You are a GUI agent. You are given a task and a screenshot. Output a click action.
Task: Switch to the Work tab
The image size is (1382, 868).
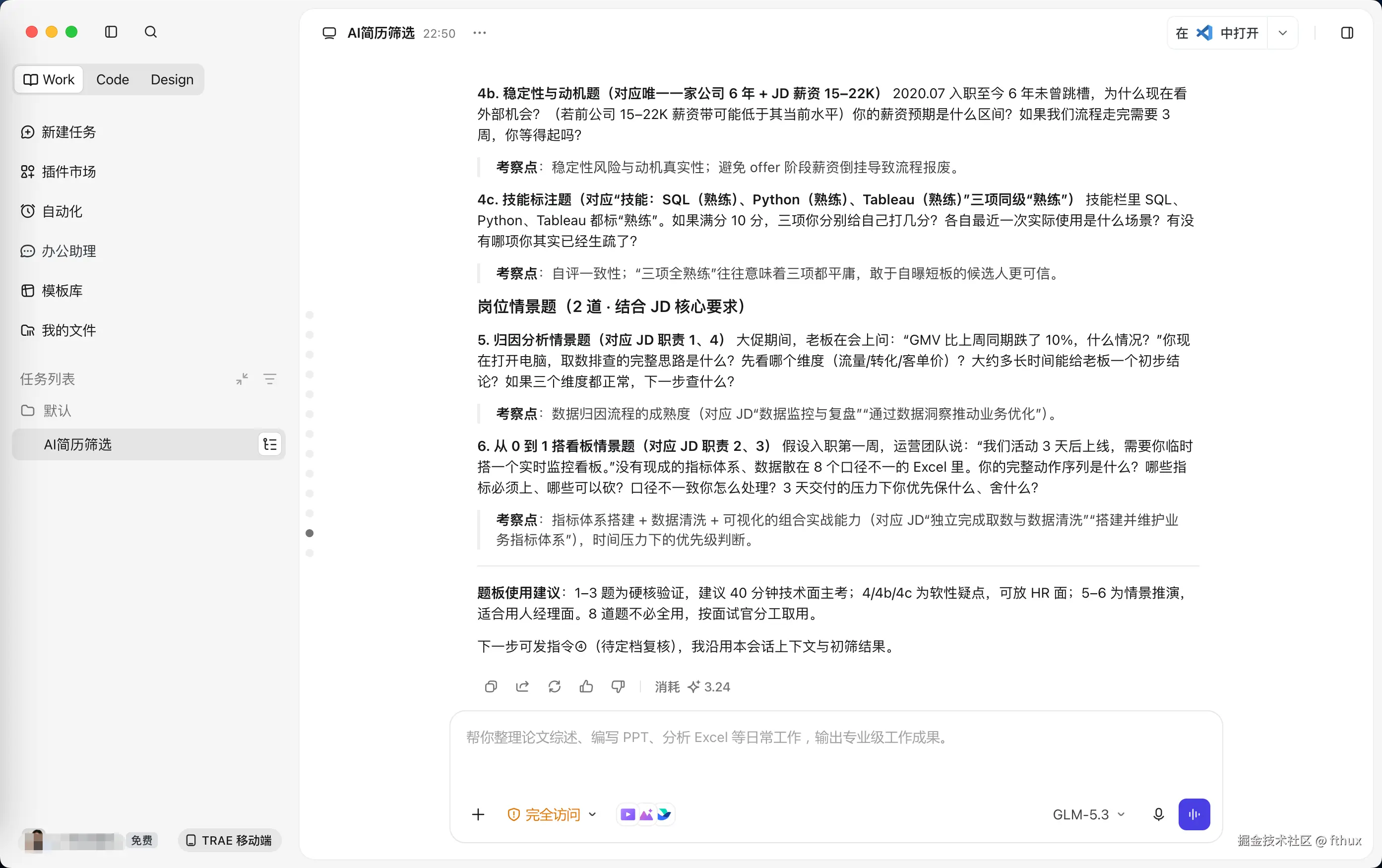49,79
